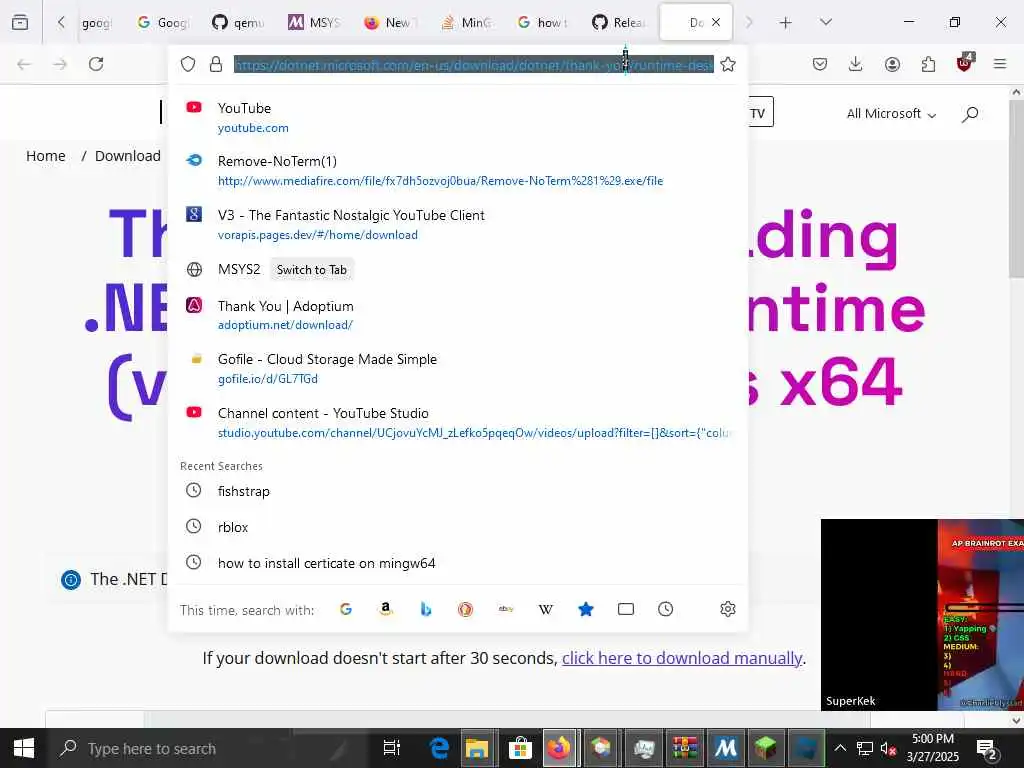Search this time with eBay icon
This screenshot has height=768, width=1024.
[505, 609]
